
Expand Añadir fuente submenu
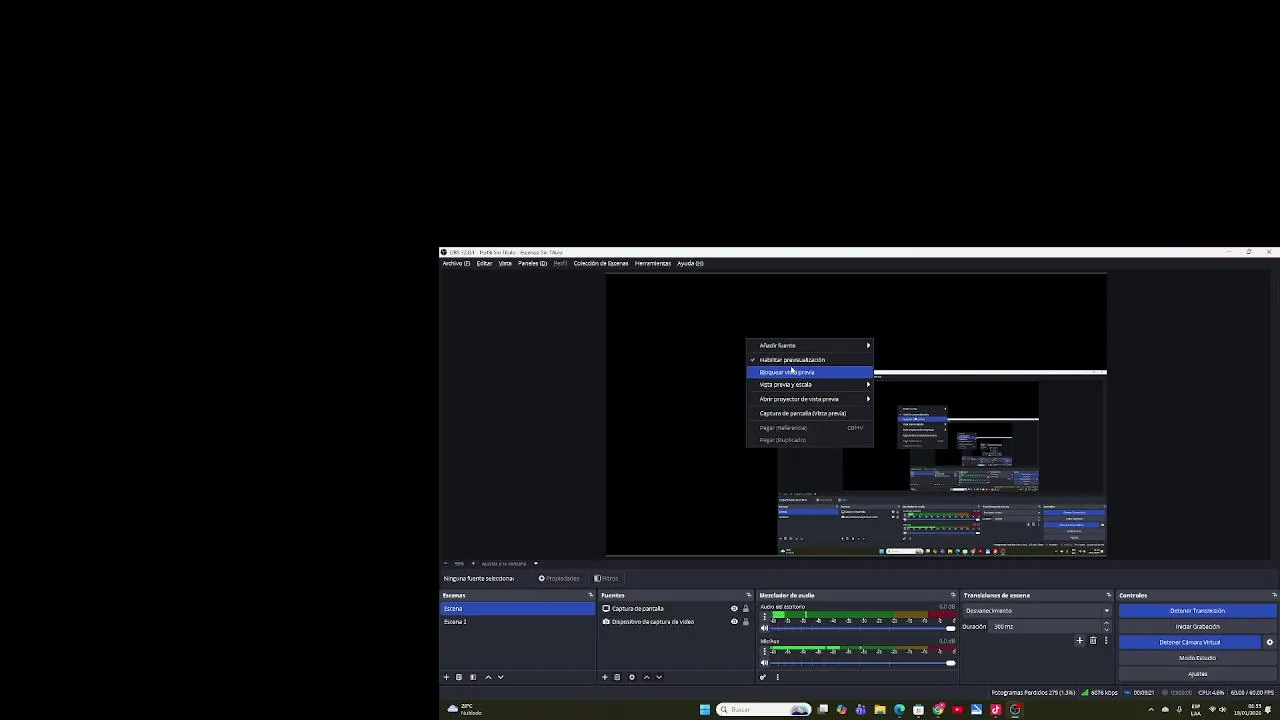tap(810, 345)
